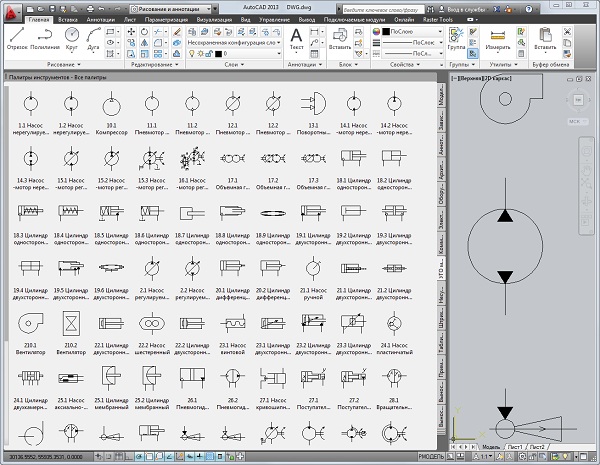Insert the 10.1 Компрессор symbol from palette

coord(112,109)
